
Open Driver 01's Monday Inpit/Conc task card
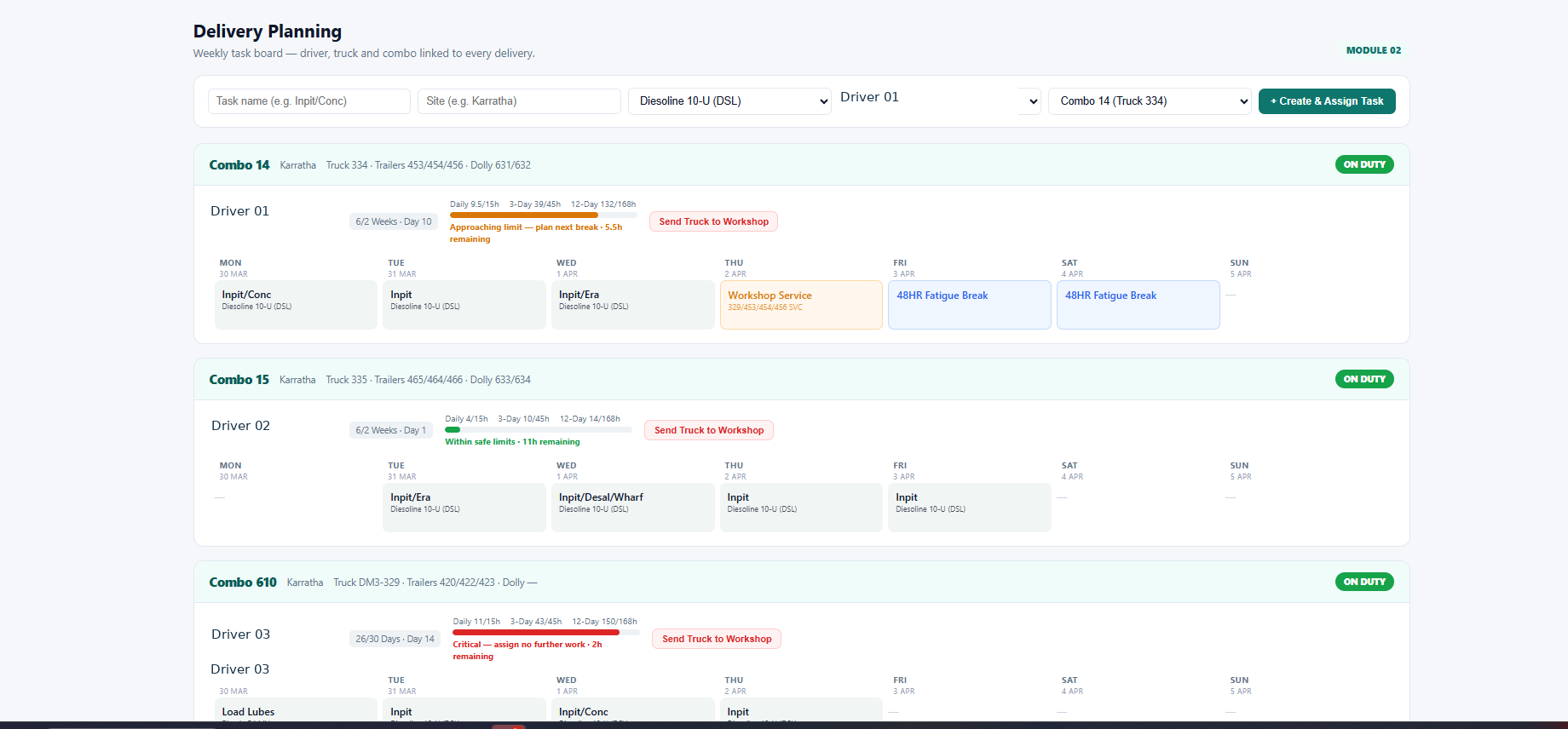point(296,305)
